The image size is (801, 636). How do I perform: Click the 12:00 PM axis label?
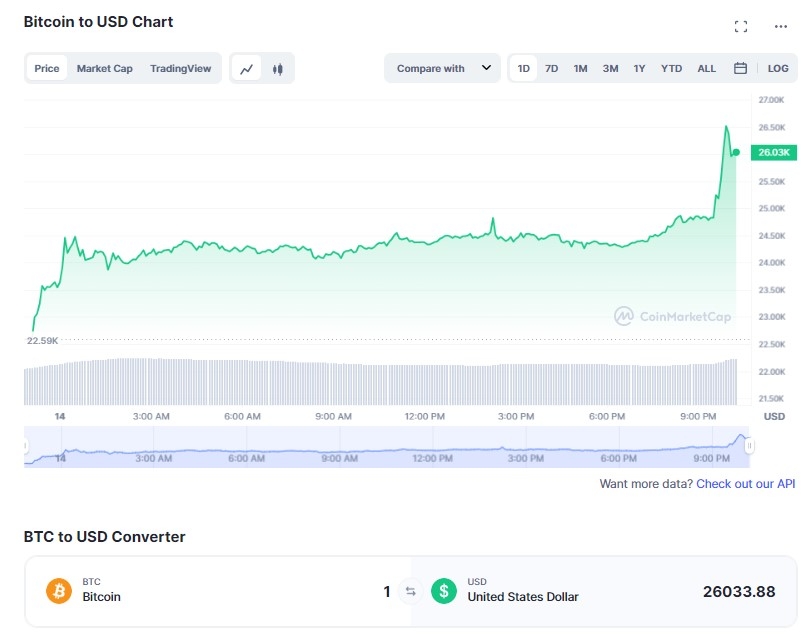[425, 416]
